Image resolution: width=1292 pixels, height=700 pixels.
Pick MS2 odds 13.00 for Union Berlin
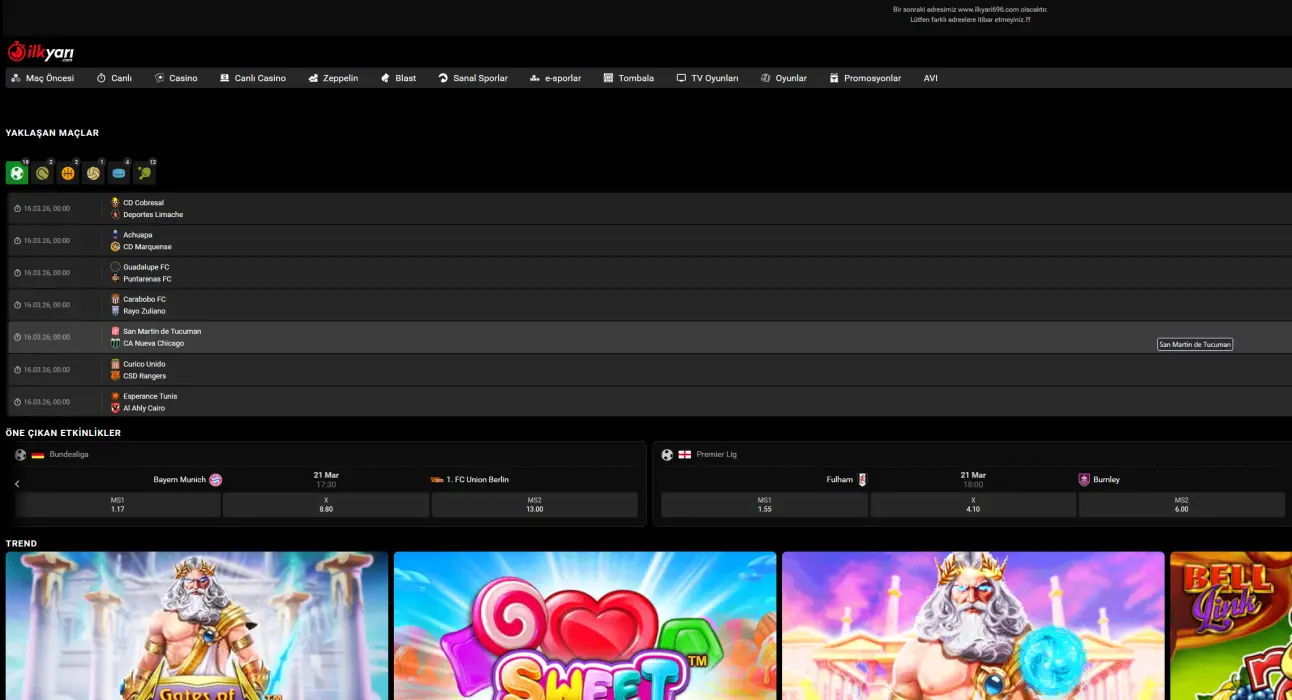coord(534,505)
